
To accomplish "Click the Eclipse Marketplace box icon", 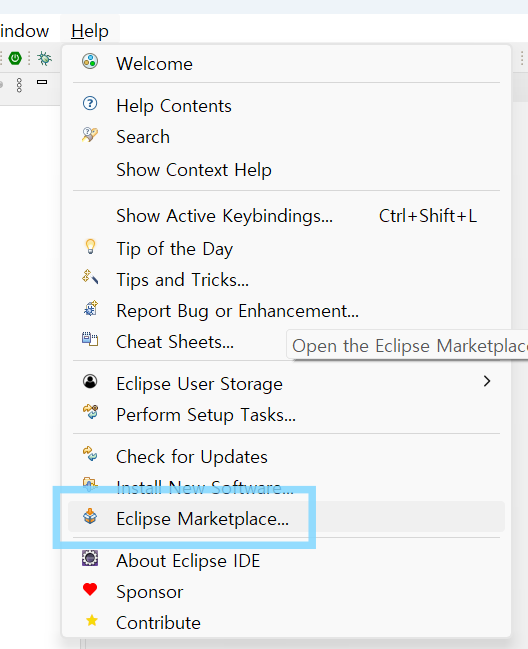I will point(90,516).
